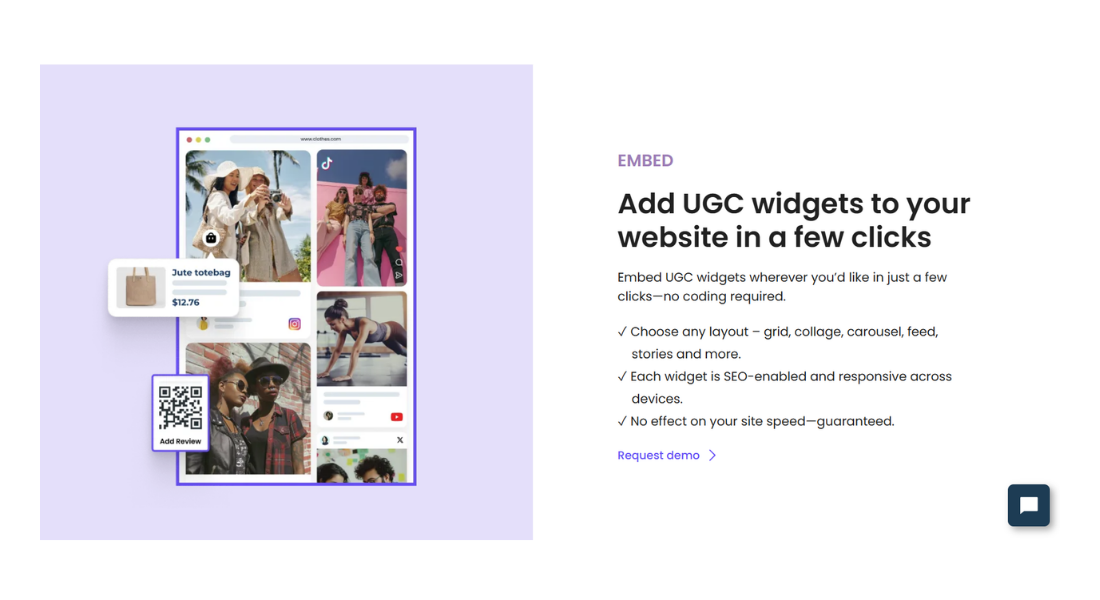Viewport: 1100px width, 600px height.
Task: Click the Request demo link
Action: click(658, 456)
